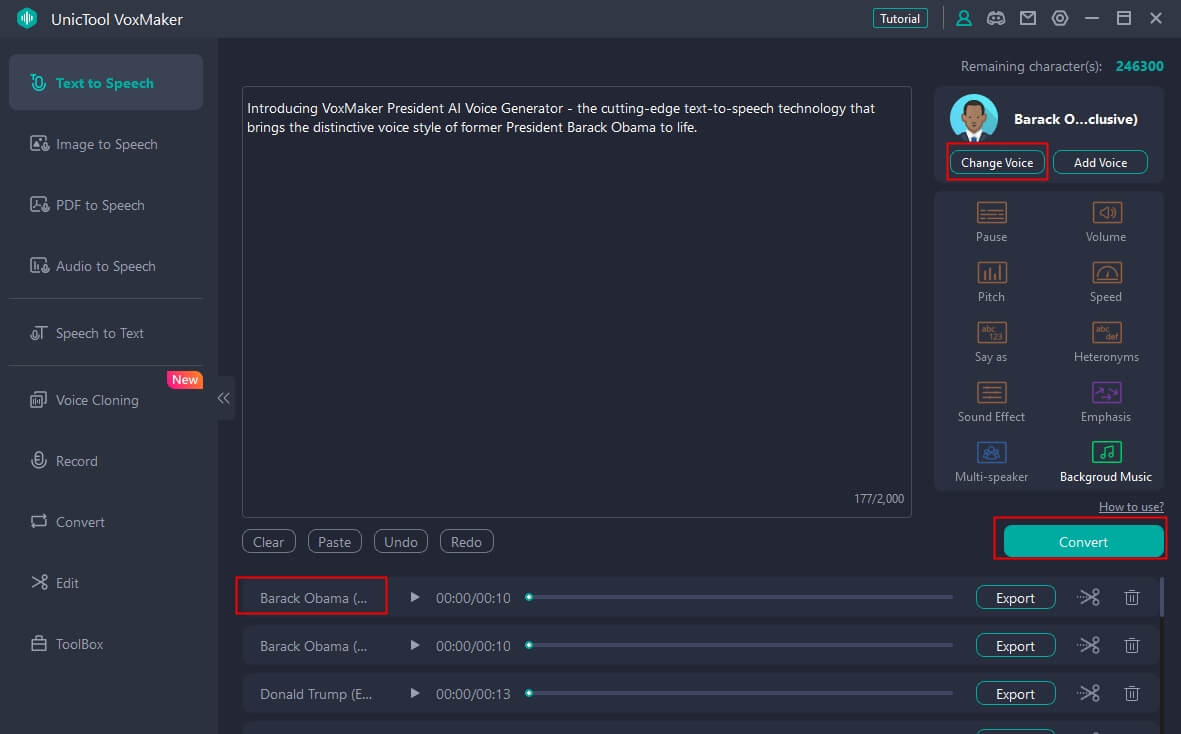Select the Emphasis tool icon
Screen dimensions: 1181x734
point(1106,393)
